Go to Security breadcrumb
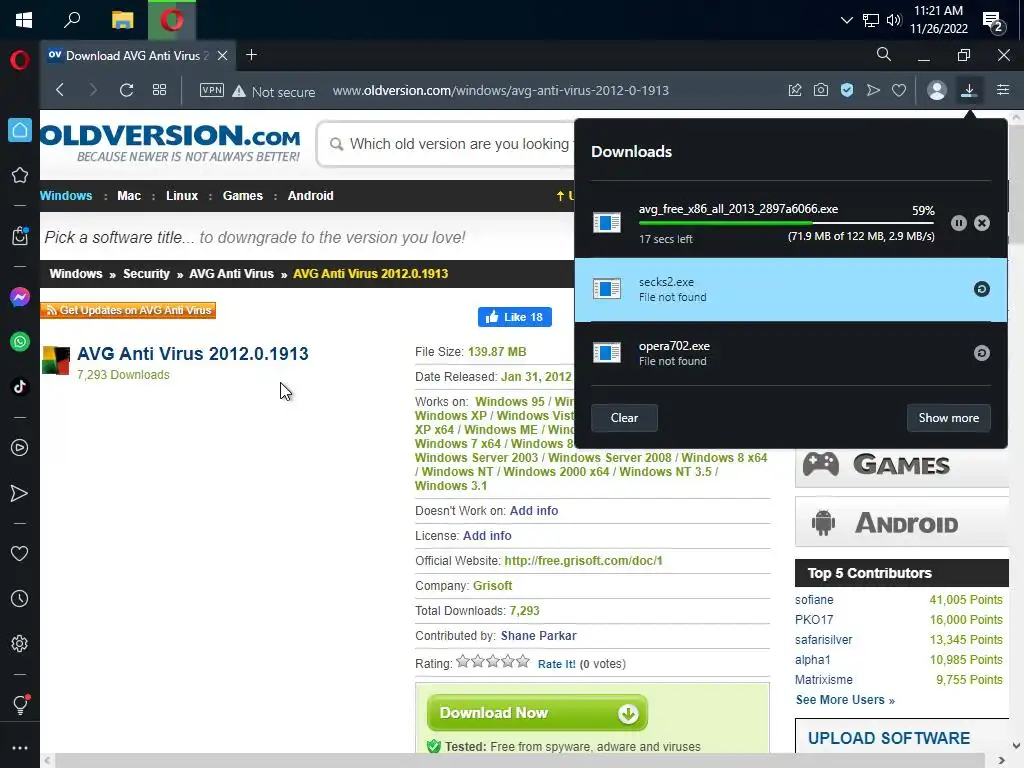This screenshot has width=1024, height=768. point(146,274)
